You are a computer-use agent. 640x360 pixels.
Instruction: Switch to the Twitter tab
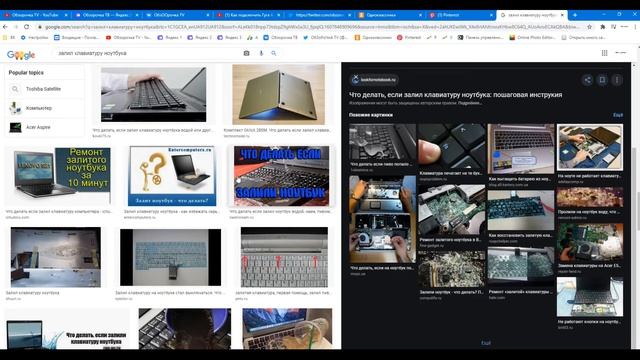click(x=319, y=15)
